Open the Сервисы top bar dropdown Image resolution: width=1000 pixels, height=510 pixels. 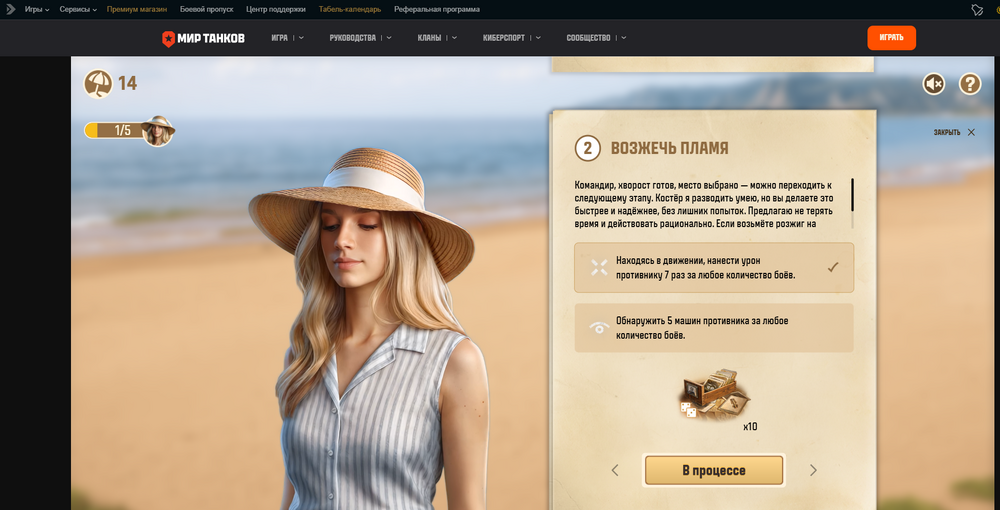[x=78, y=10]
